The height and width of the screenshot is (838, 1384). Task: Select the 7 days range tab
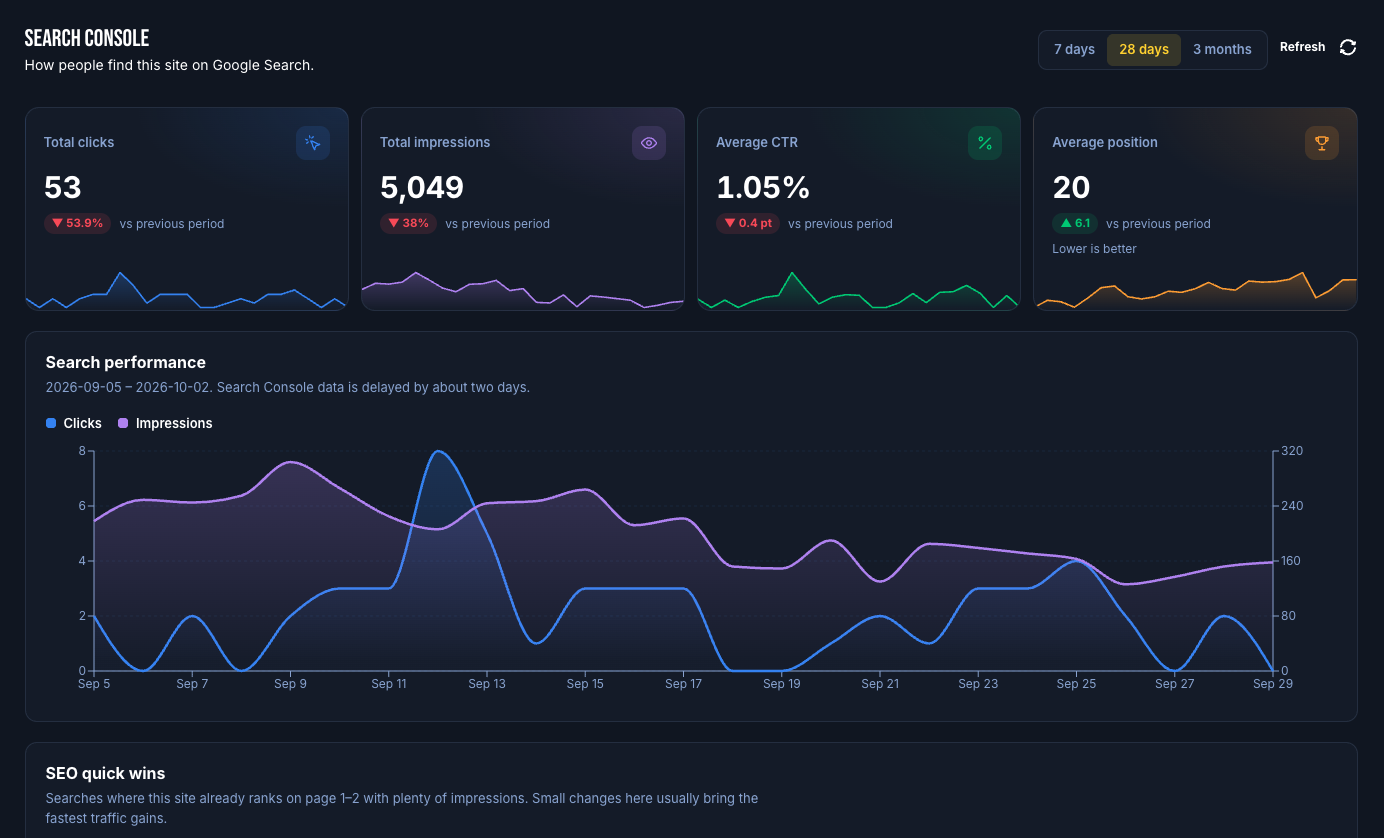[x=1074, y=50]
